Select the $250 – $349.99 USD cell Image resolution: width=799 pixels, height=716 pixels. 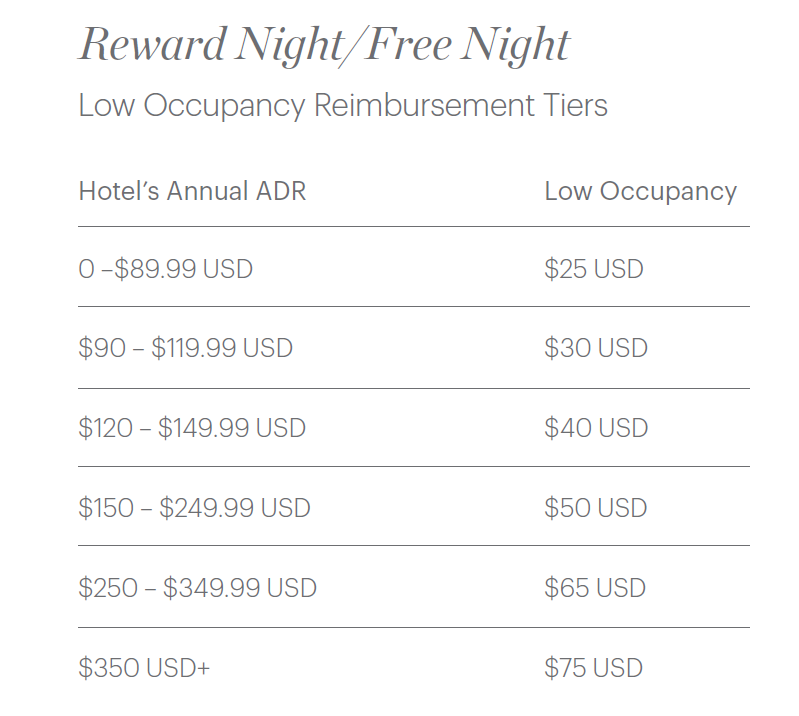click(x=197, y=588)
